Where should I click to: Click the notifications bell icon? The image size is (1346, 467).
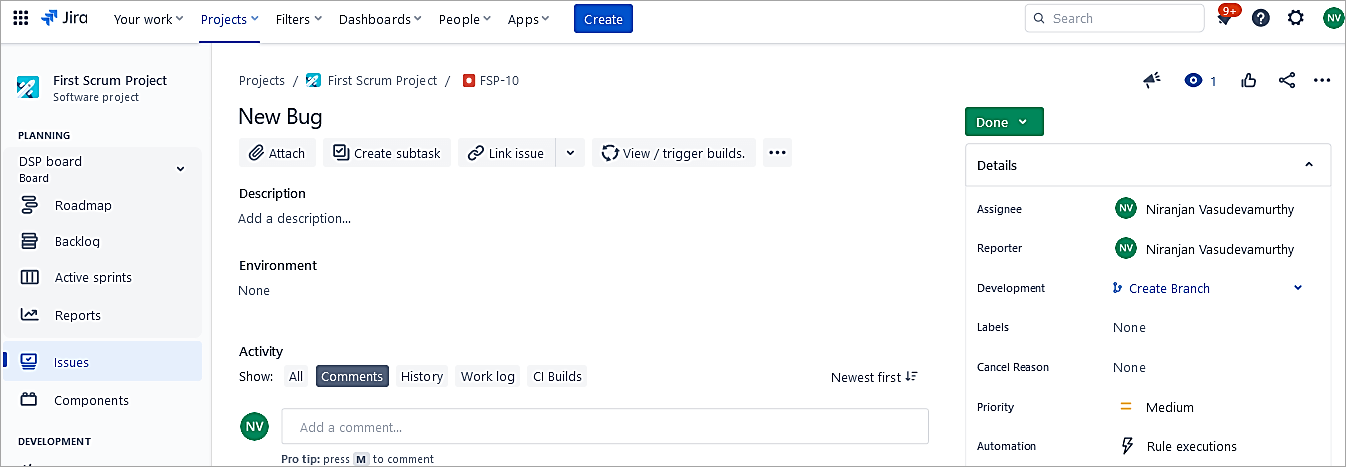(1225, 19)
